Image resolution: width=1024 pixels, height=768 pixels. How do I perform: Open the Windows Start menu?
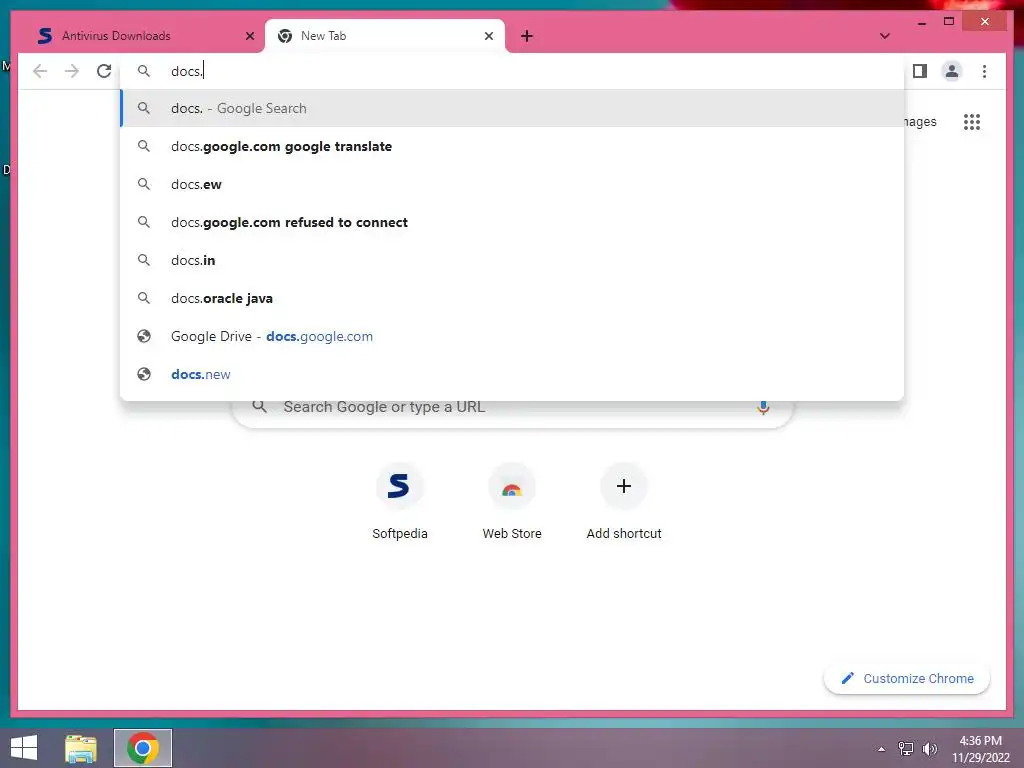point(24,748)
